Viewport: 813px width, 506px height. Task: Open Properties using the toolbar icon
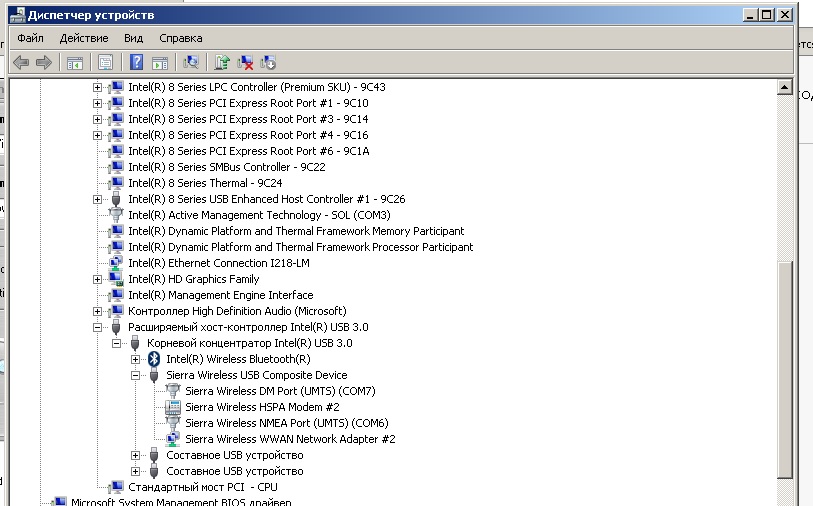[x=105, y=63]
